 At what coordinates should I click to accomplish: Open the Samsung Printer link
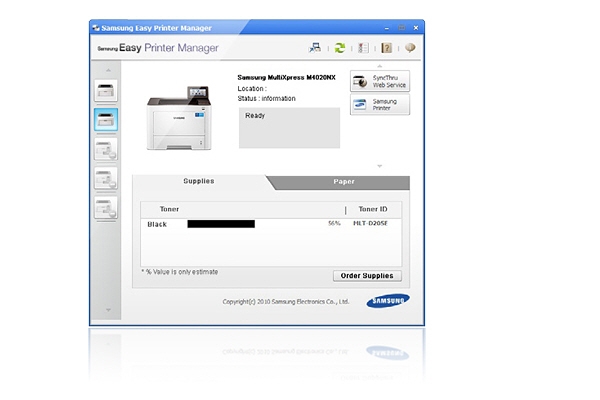click(x=380, y=104)
